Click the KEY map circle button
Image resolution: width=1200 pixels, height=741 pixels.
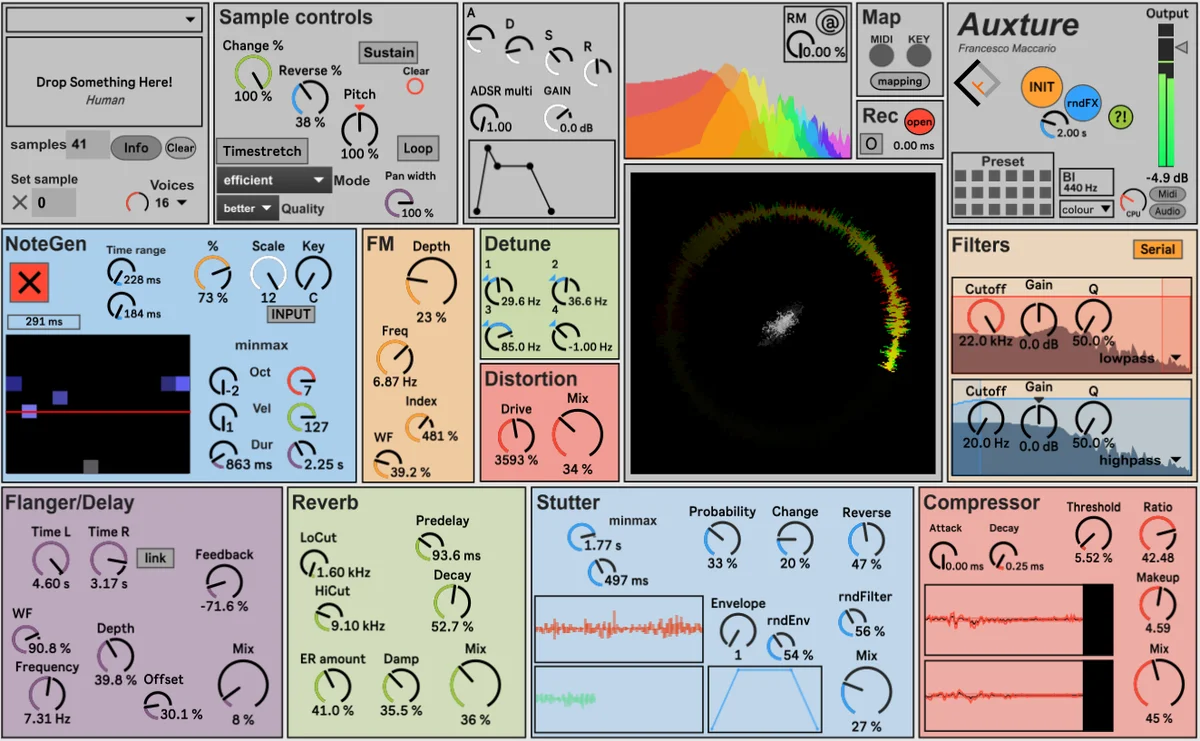click(x=918, y=56)
